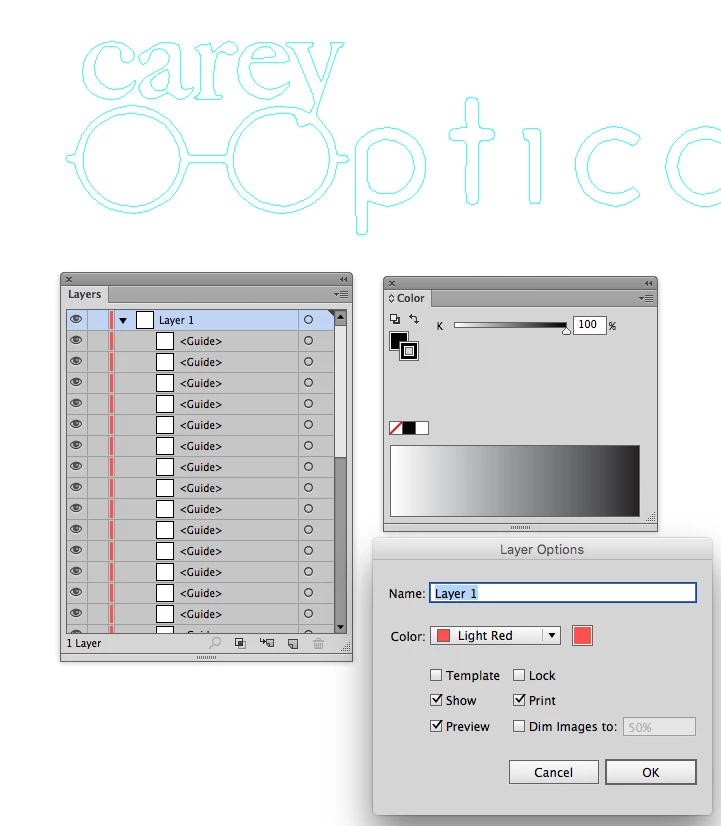
Task: Hide Layer 1 with its eye icon
Action: click(x=76, y=319)
